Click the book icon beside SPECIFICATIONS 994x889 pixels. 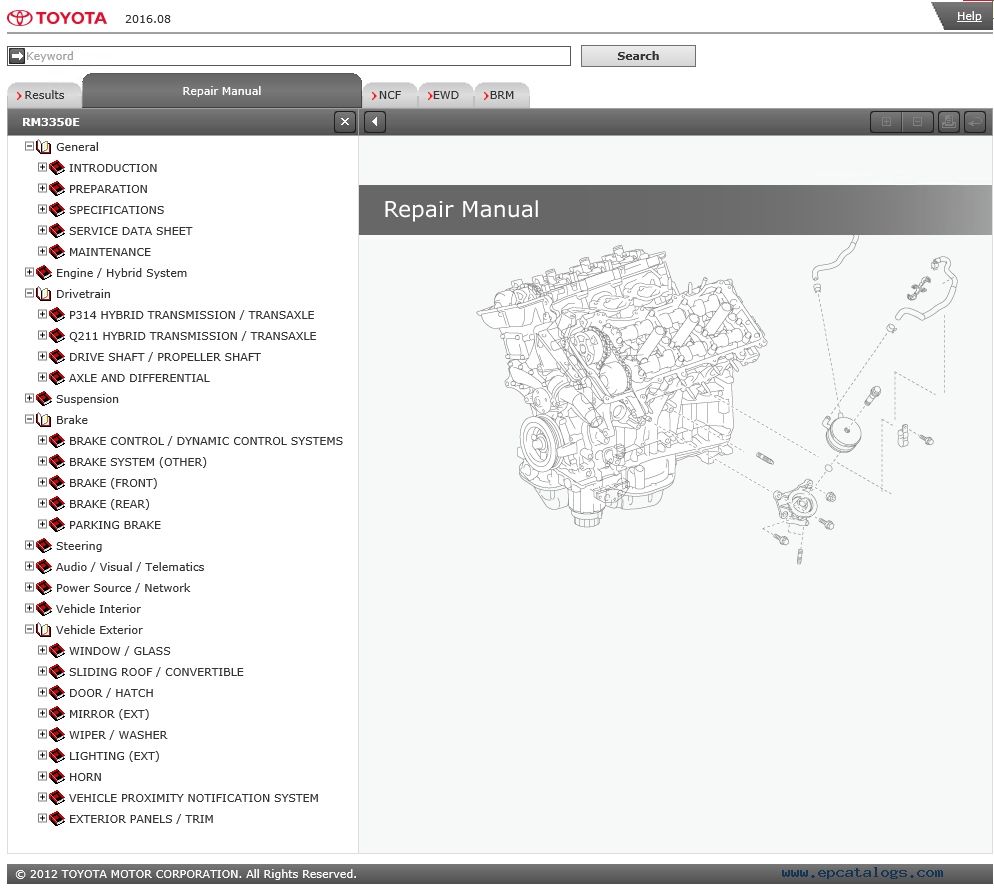pyautogui.click(x=57, y=210)
